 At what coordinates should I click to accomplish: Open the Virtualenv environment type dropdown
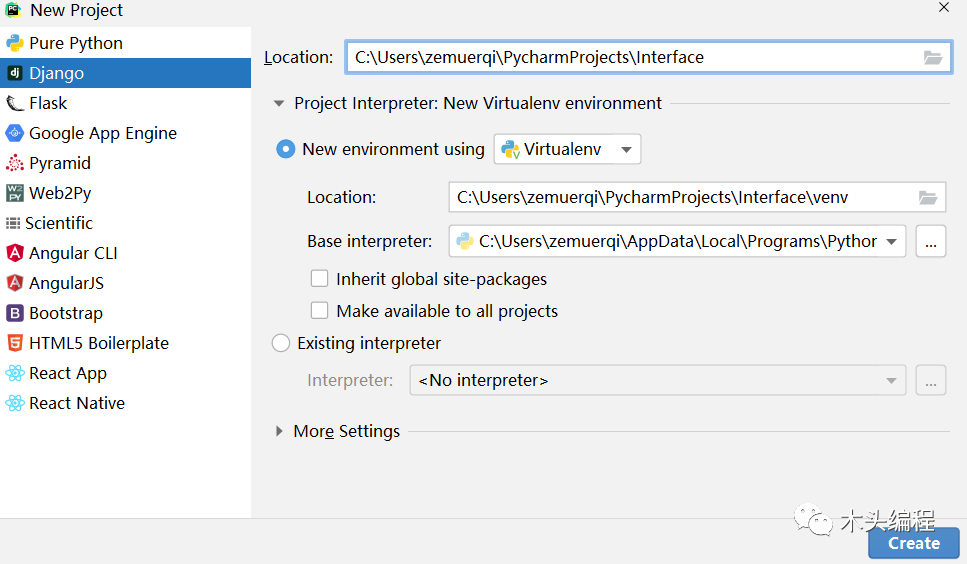(x=567, y=149)
